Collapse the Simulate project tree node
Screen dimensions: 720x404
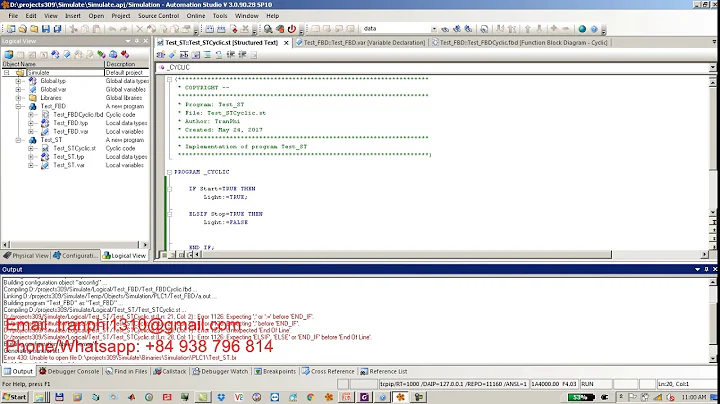7,73
